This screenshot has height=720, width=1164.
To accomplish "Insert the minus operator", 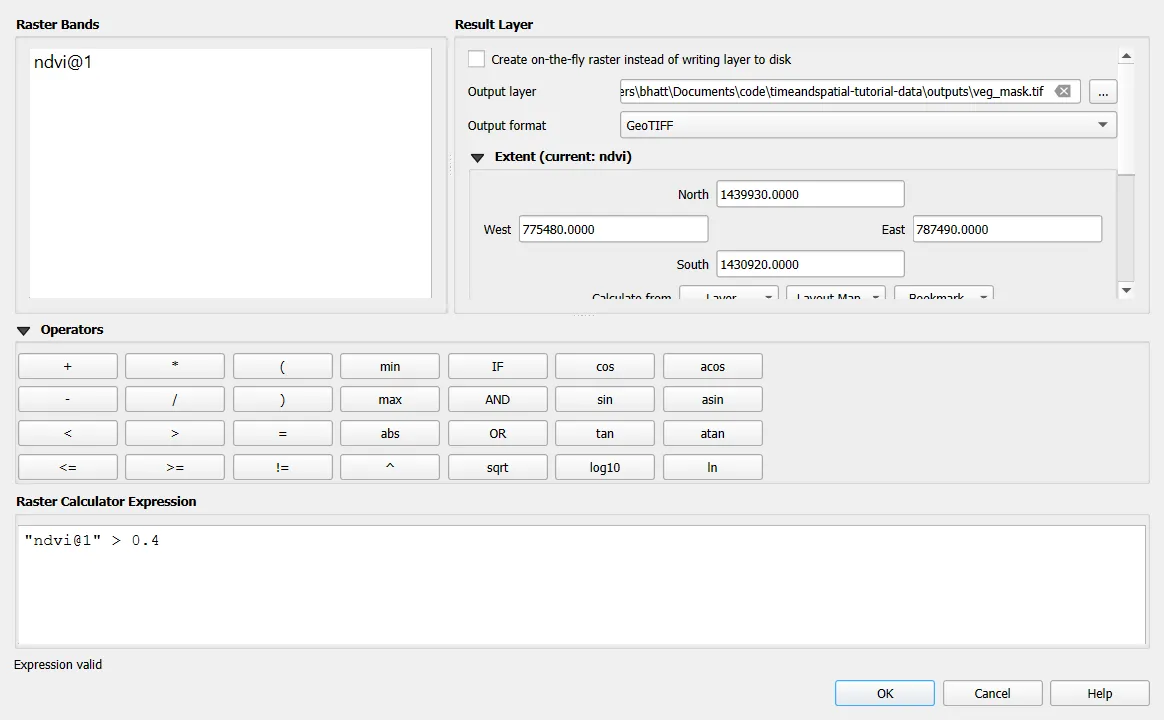I will click(x=68, y=399).
